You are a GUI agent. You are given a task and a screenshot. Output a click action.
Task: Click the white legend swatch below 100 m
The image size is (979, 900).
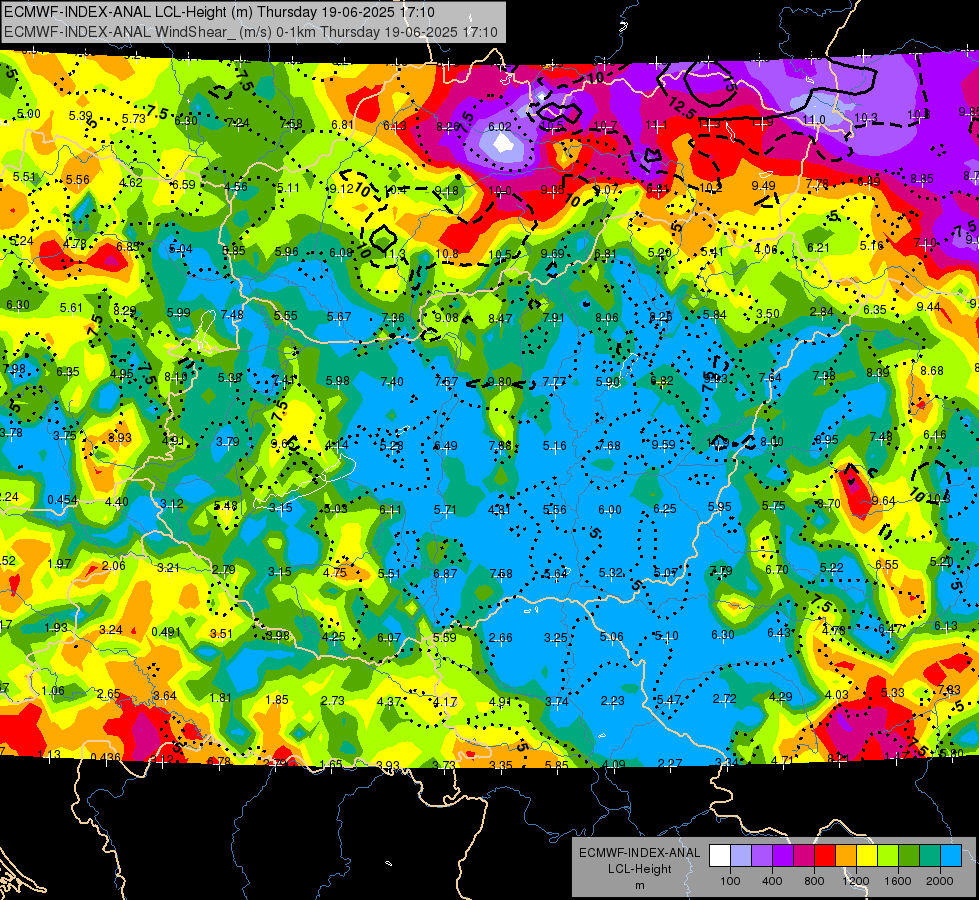click(x=720, y=855)
